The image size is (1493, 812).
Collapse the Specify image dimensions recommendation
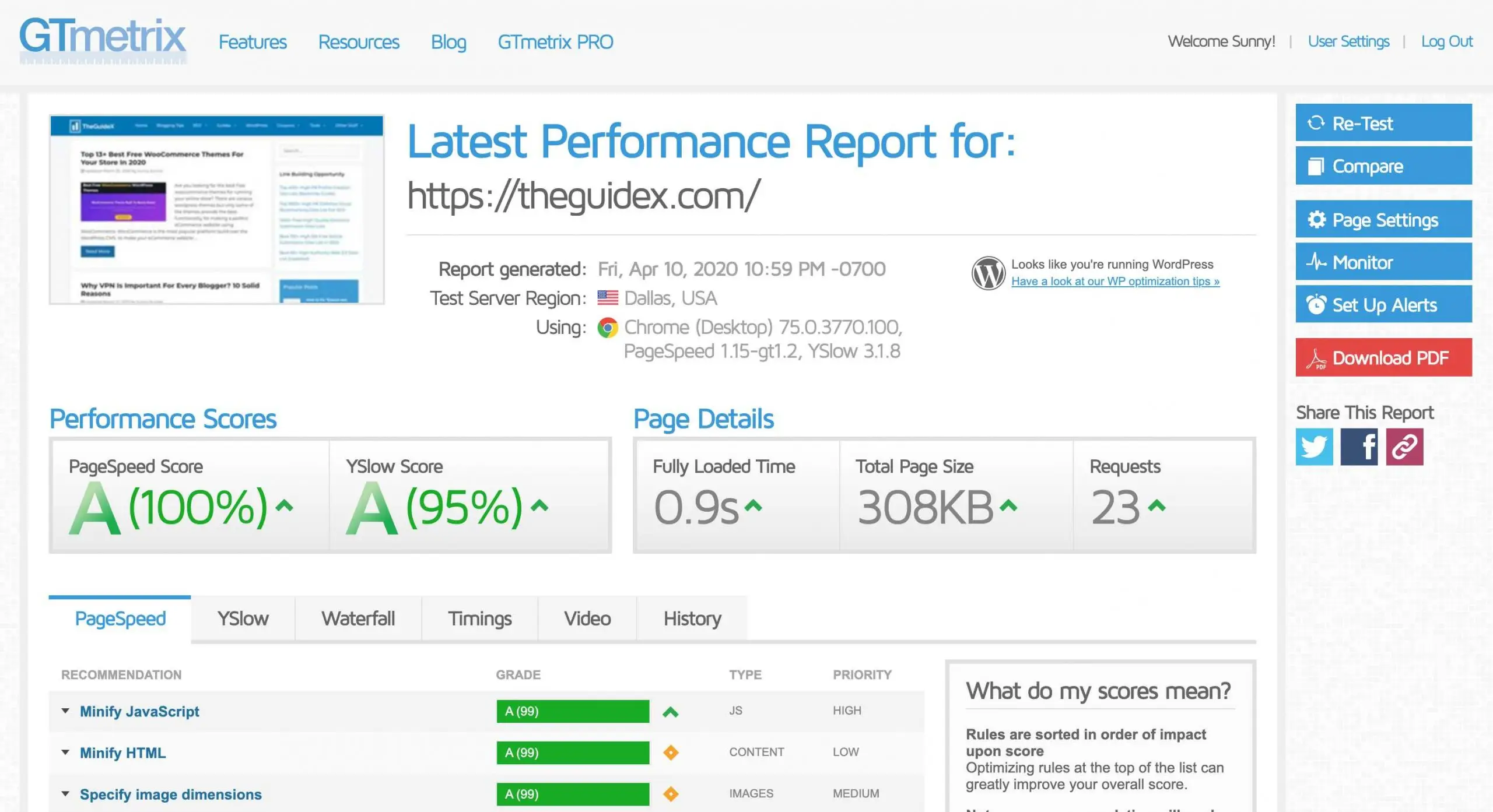pyautogui.click(x=66, y=793)
